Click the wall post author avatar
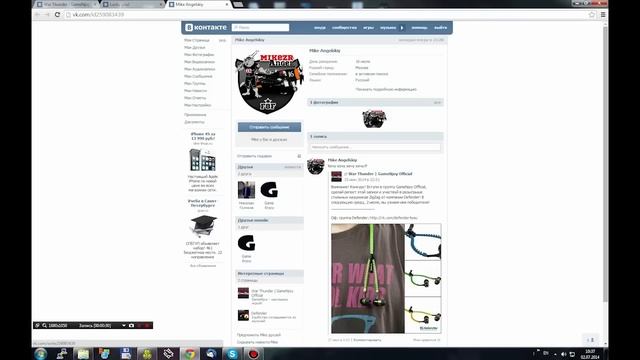640x360 pixels. tap(316, 166)
